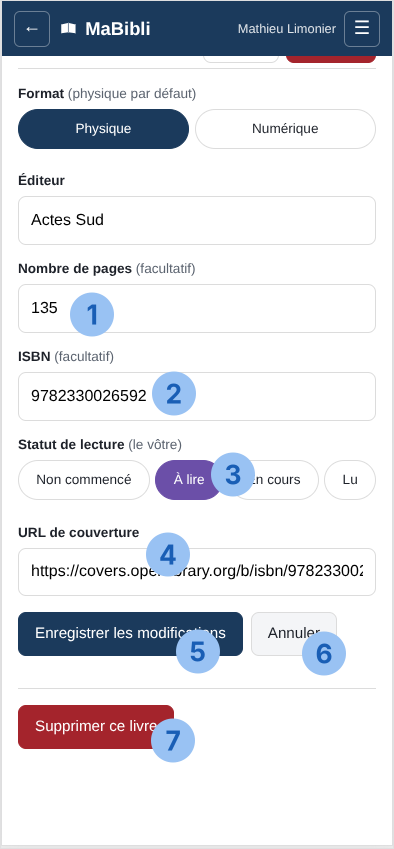Set reading status to Non commencé
This screenshot has height=849, width=394.
(84, 480)
